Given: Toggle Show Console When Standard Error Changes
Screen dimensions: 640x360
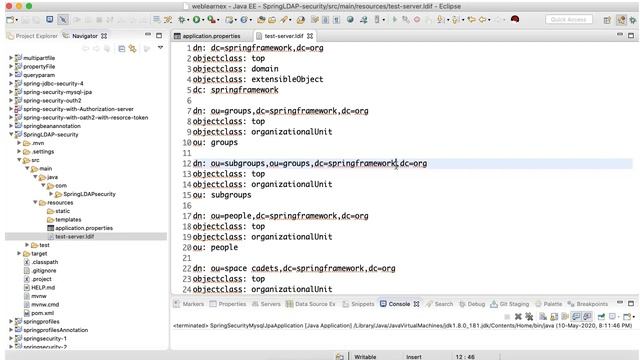Looking at the screenshot, I should click(x=587, y=316).
